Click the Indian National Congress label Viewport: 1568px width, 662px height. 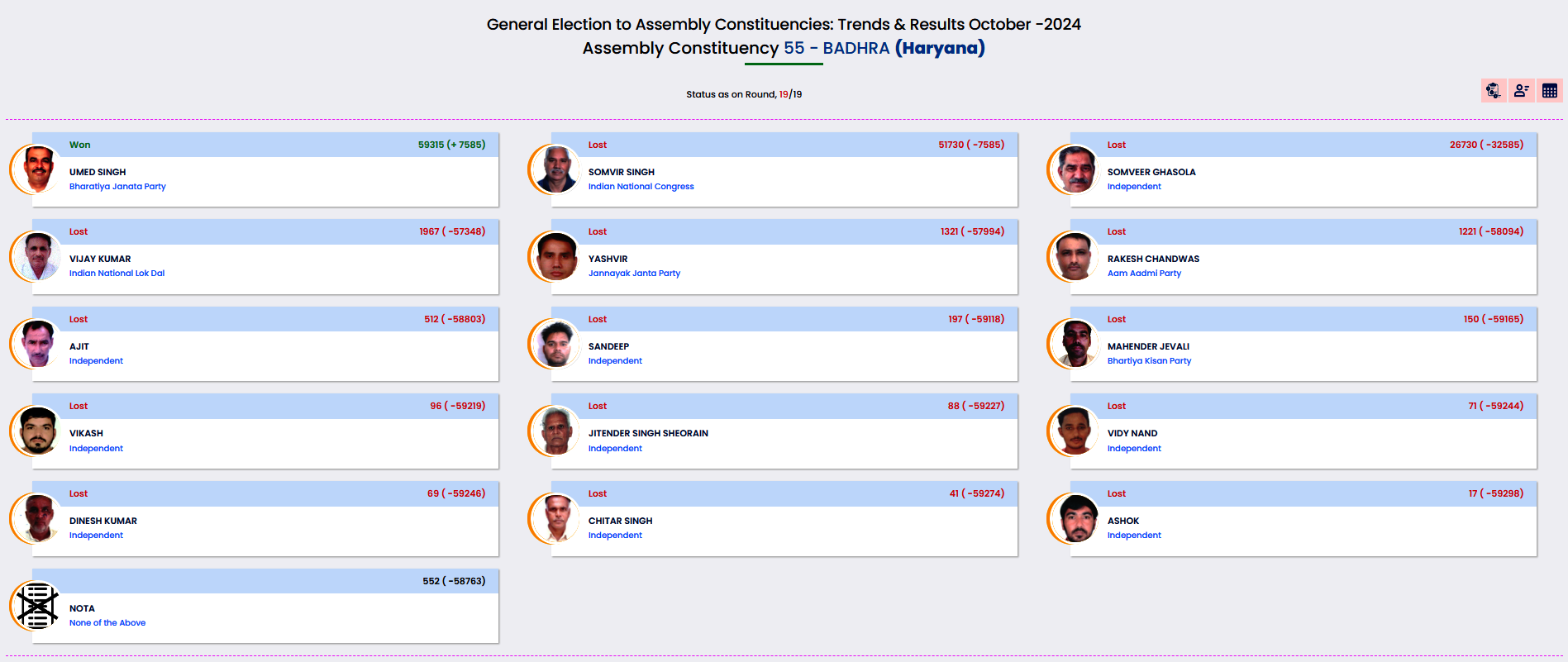641,187
